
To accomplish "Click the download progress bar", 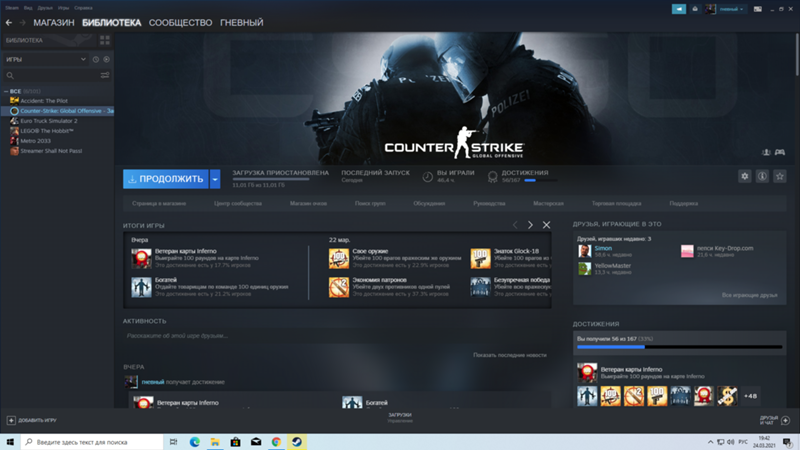I will point(271,179).
